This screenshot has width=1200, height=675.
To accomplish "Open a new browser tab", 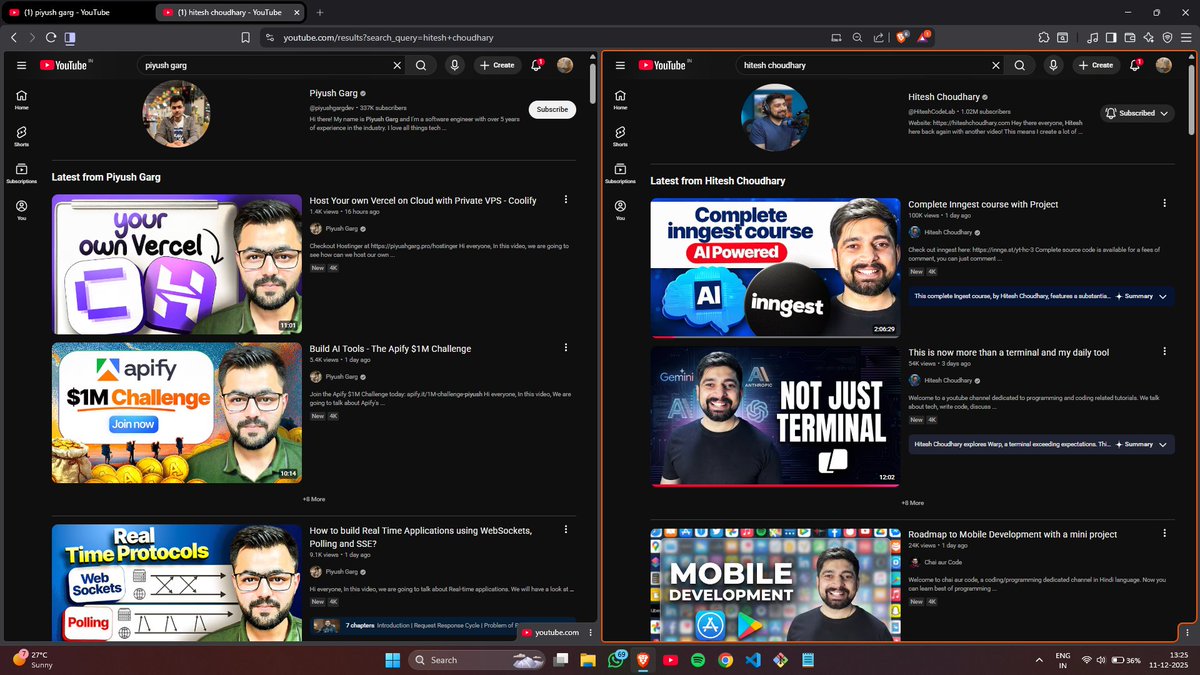I will tap(320, 12).
